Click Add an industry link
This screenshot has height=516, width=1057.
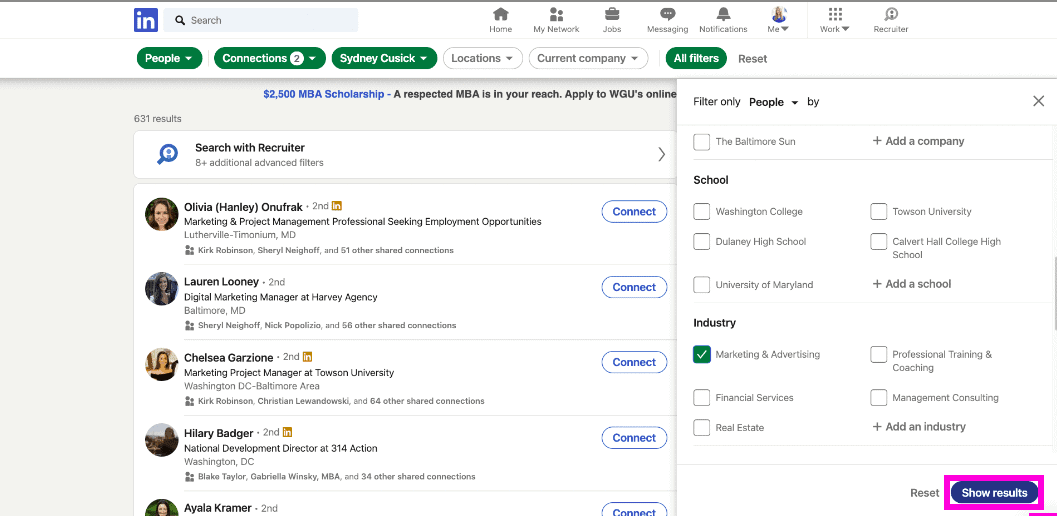pyautogui.click(x=919, y=427)
